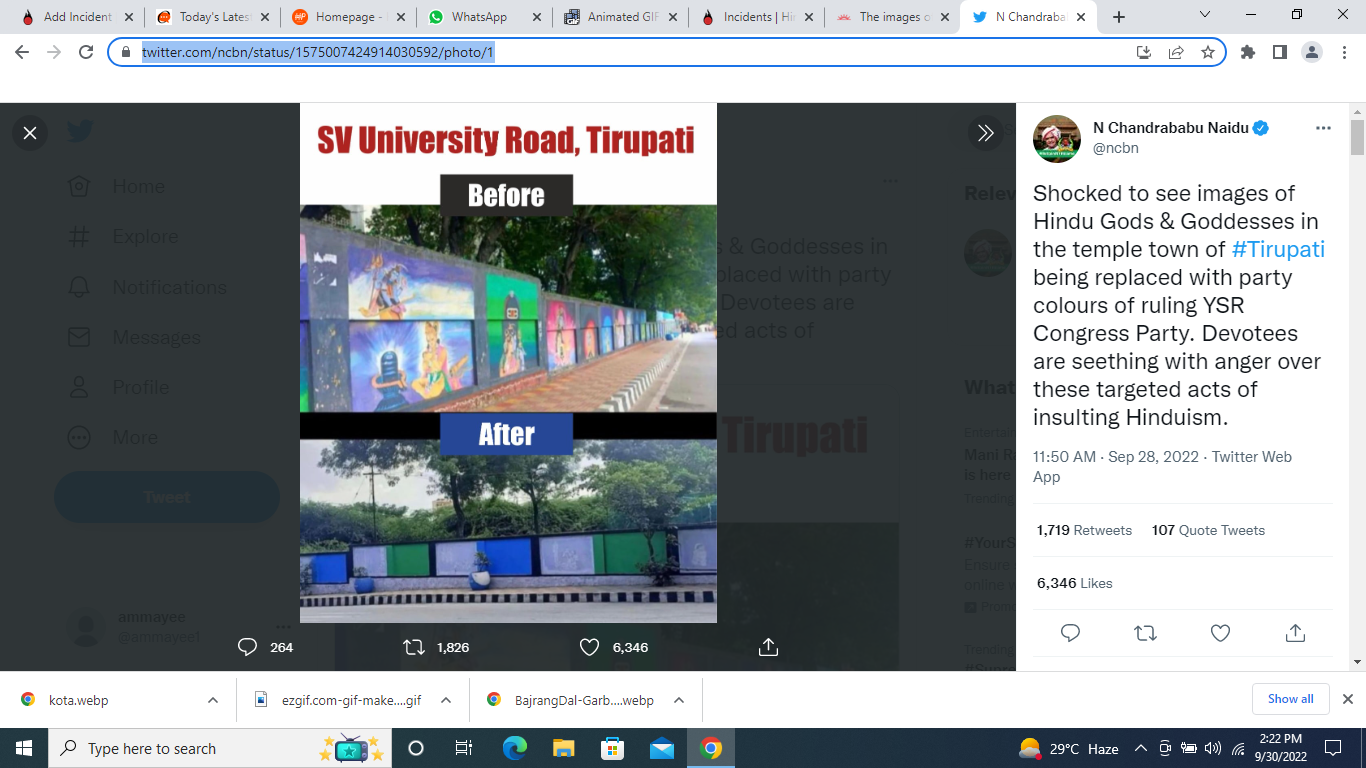1366x768 pixels.
Task: Click the #Tirupati hashtag link
Action: [x=1278, y=249]
